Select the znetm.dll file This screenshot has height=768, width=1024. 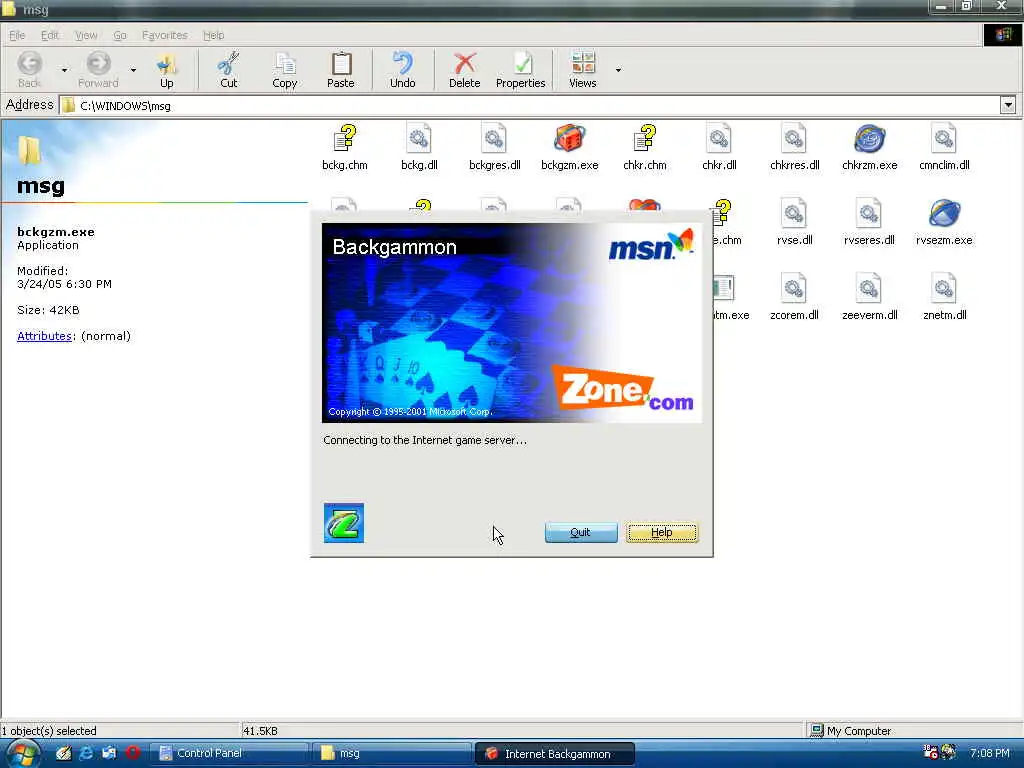click(x=944, y=298)
